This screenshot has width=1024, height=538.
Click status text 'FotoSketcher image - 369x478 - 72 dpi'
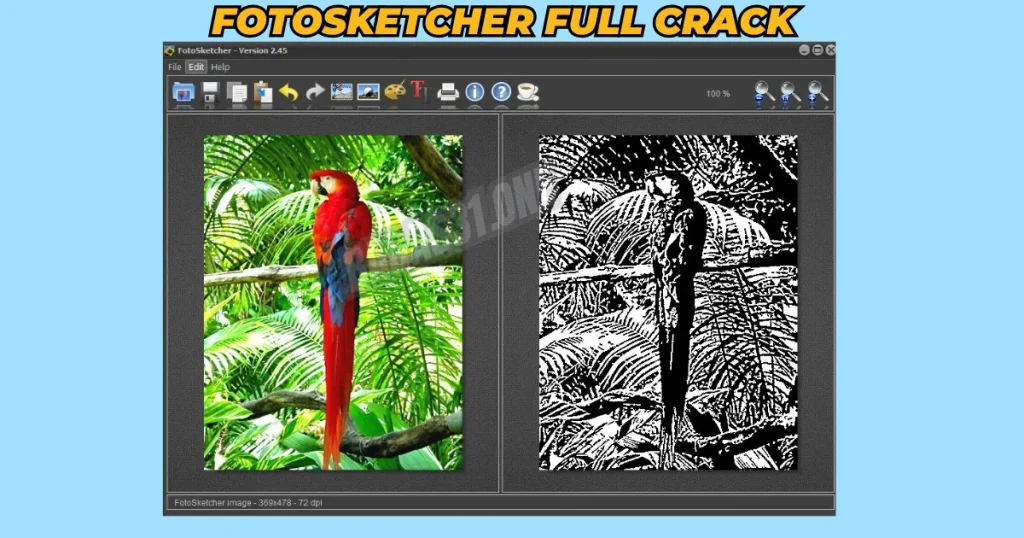(x=248, y=503)
